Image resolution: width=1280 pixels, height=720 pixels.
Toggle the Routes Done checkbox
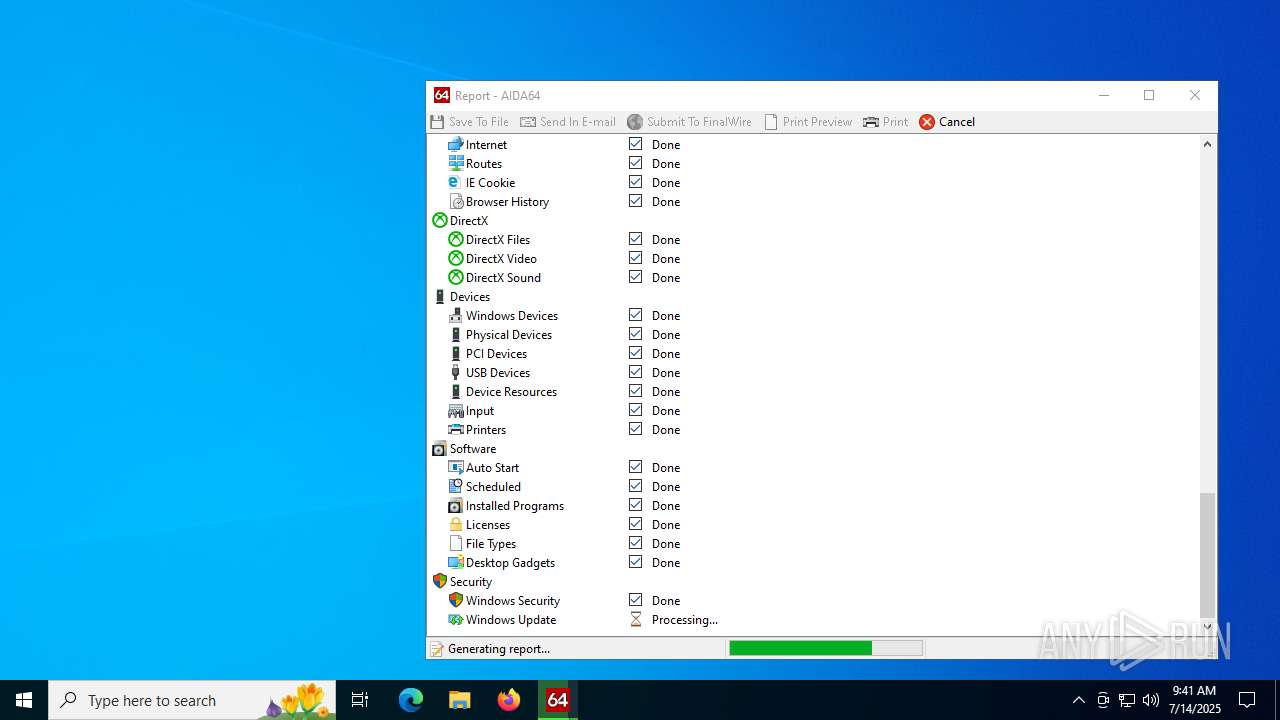(635, 163)
